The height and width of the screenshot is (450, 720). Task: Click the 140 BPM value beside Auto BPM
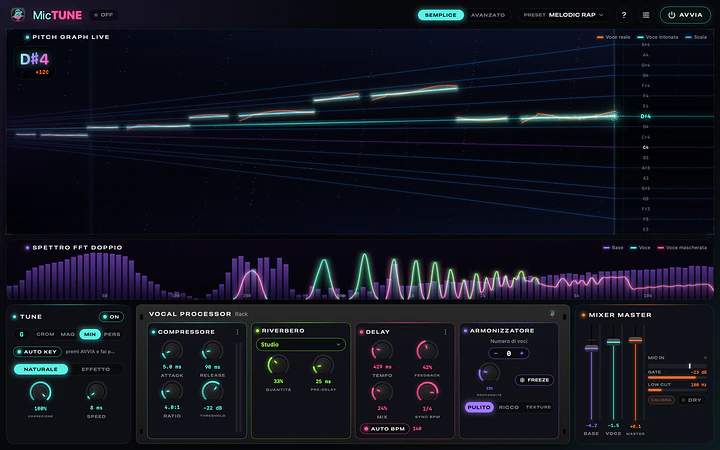[x=417, y=428]
